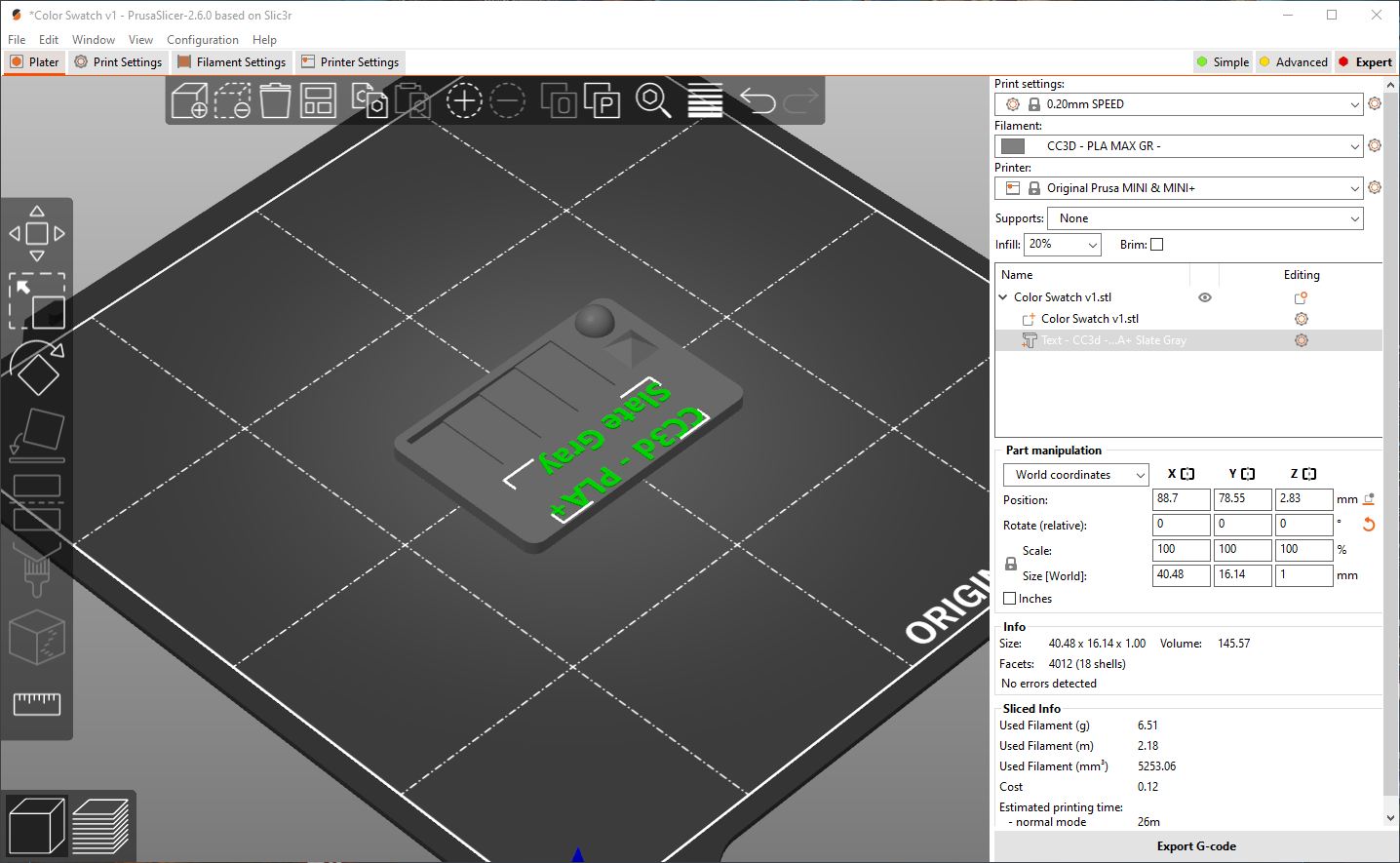The height and width of the screenshot is (863, 1400).
Task: Click the Undo arrow icon
Action: coord(758,100)
